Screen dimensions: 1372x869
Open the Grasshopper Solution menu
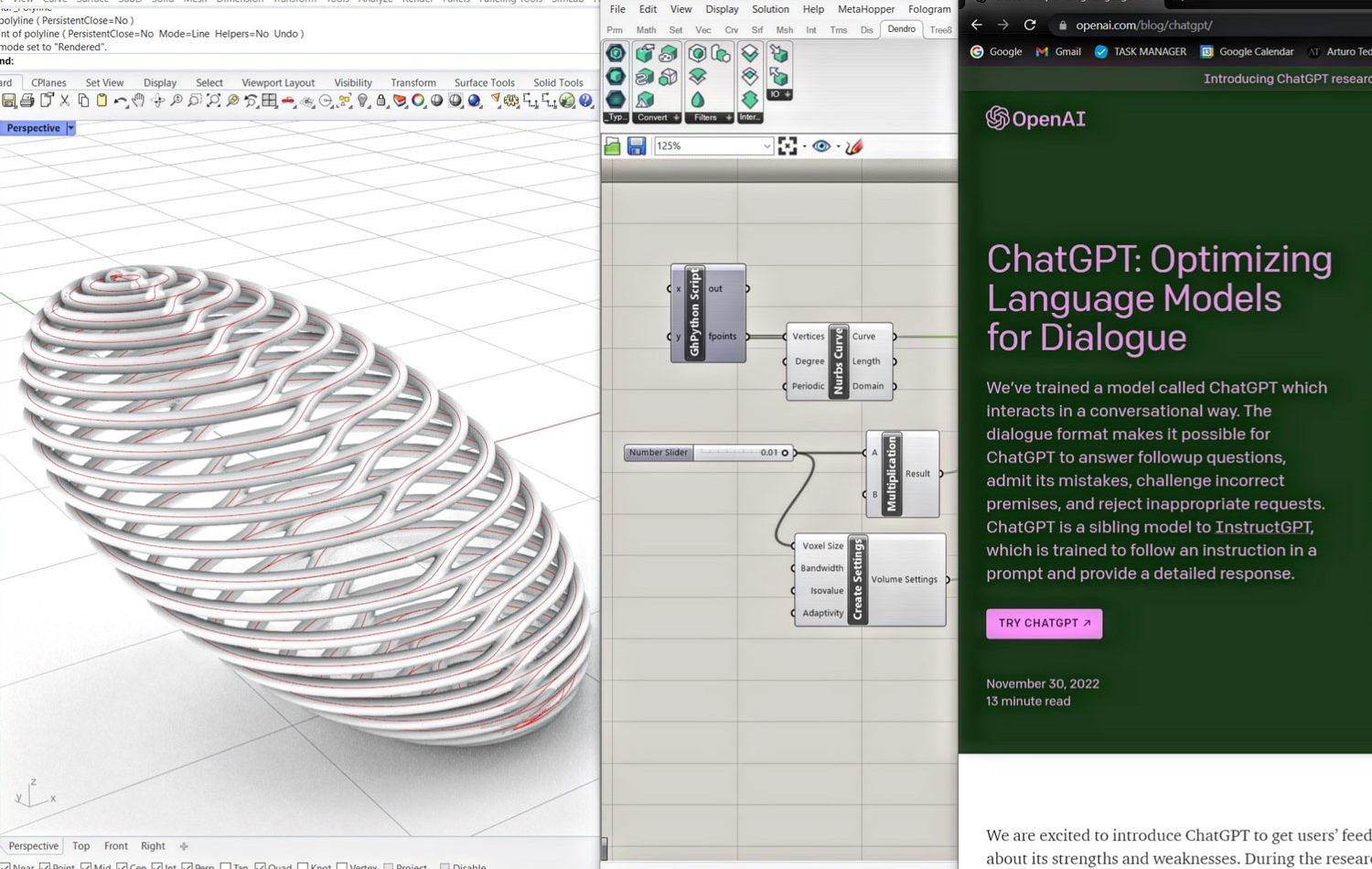(x=770, y=9)
